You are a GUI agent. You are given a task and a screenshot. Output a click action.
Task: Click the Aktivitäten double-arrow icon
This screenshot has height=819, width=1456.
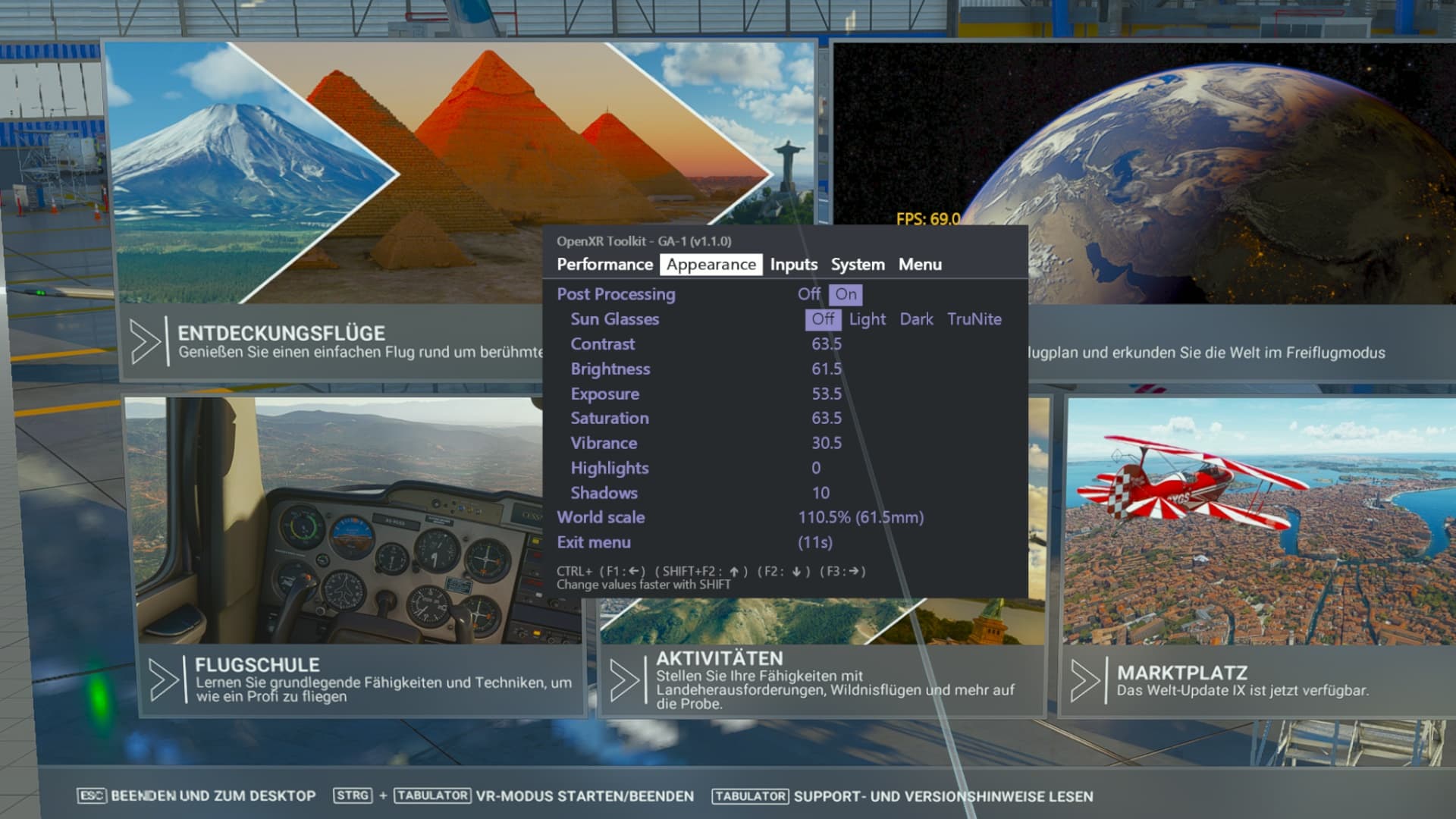point(626,679)
